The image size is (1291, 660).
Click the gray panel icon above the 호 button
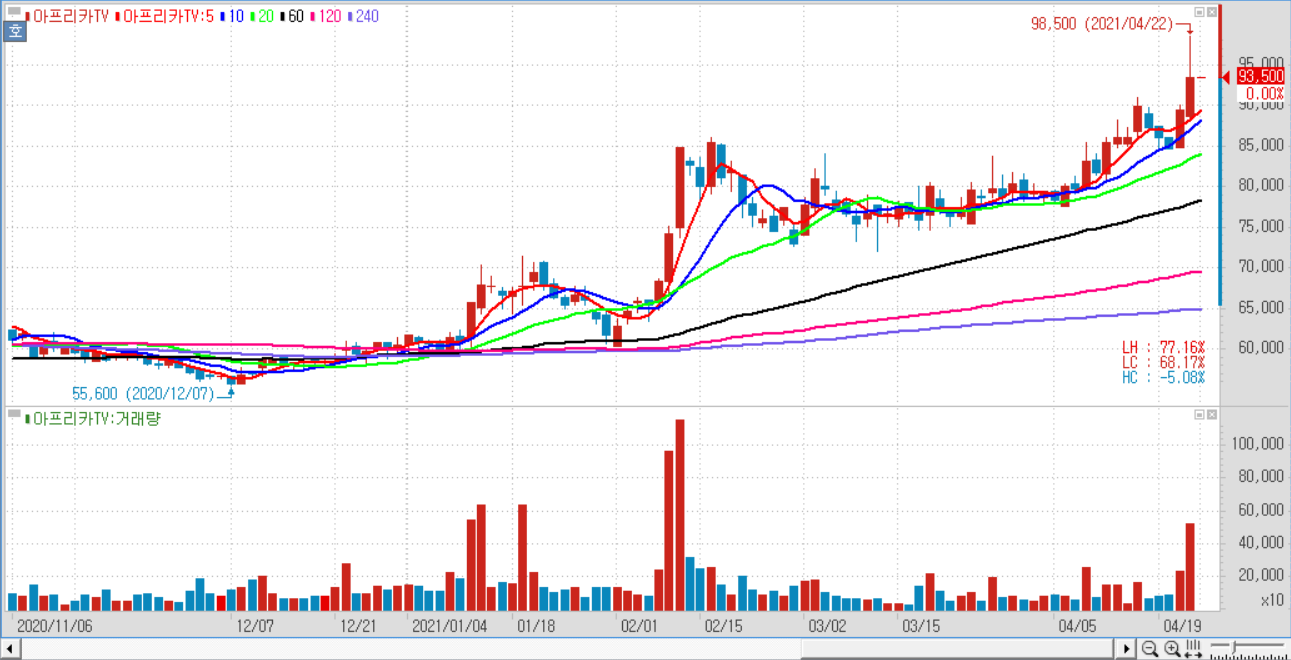[14, 13]
